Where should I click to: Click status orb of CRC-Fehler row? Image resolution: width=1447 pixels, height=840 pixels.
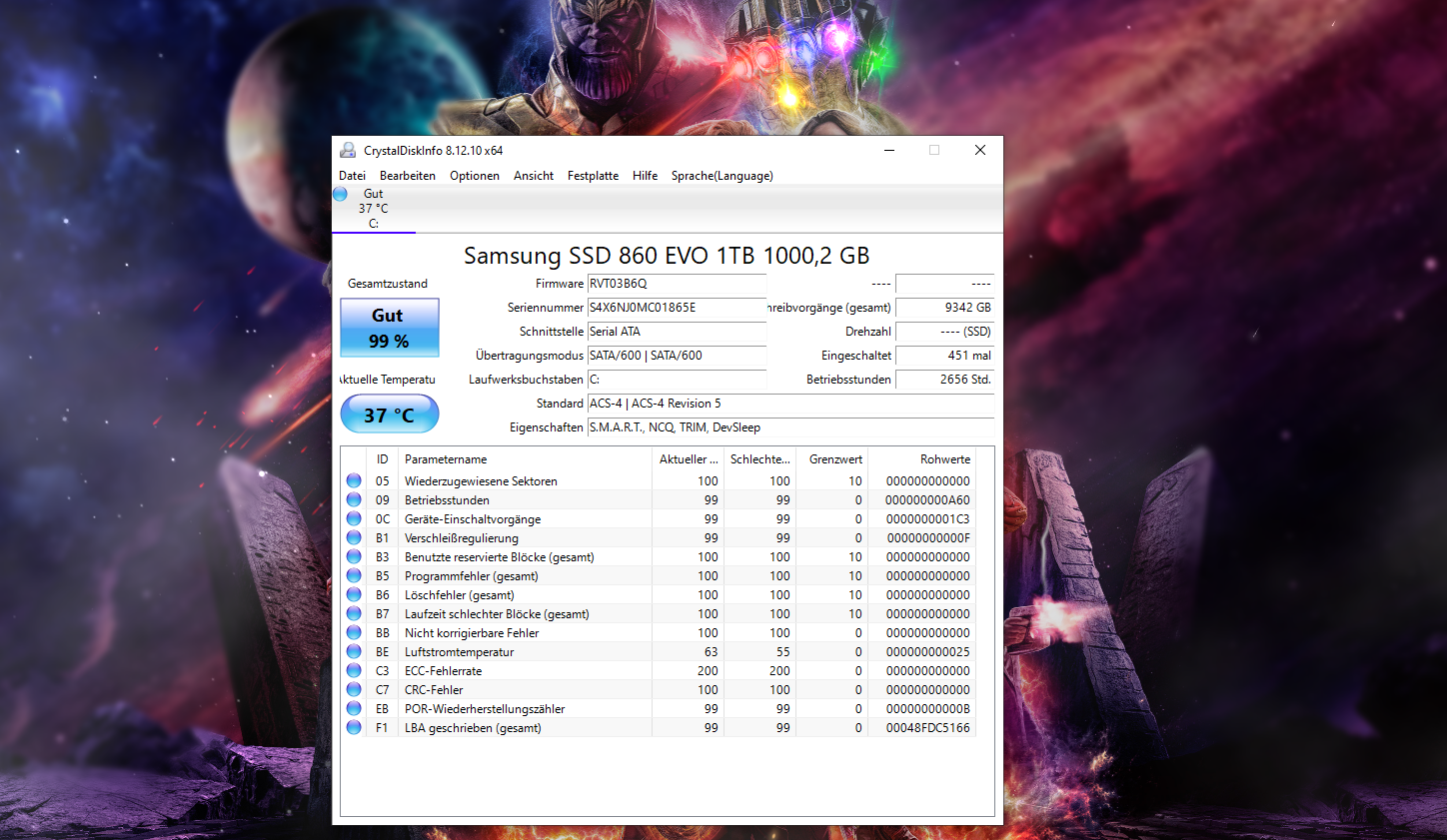[x=354, y=689]
